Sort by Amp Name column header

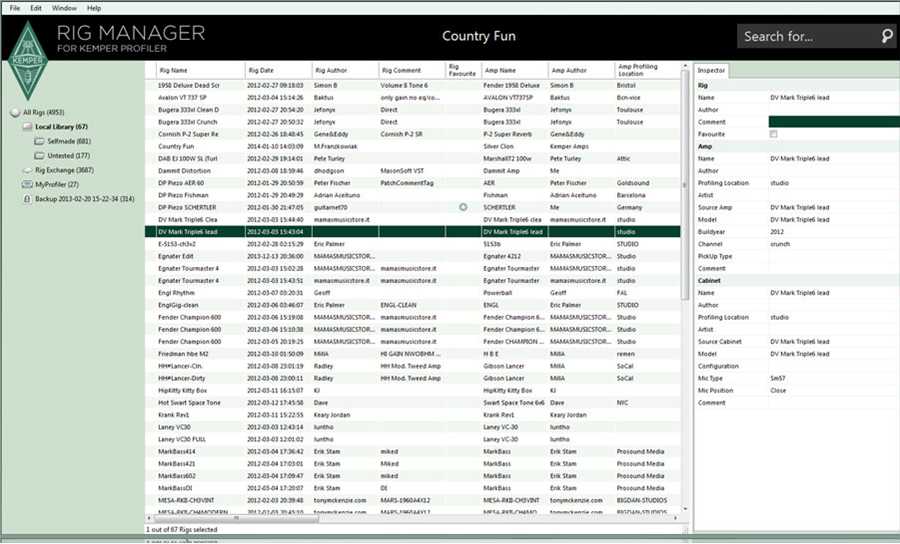515,71
